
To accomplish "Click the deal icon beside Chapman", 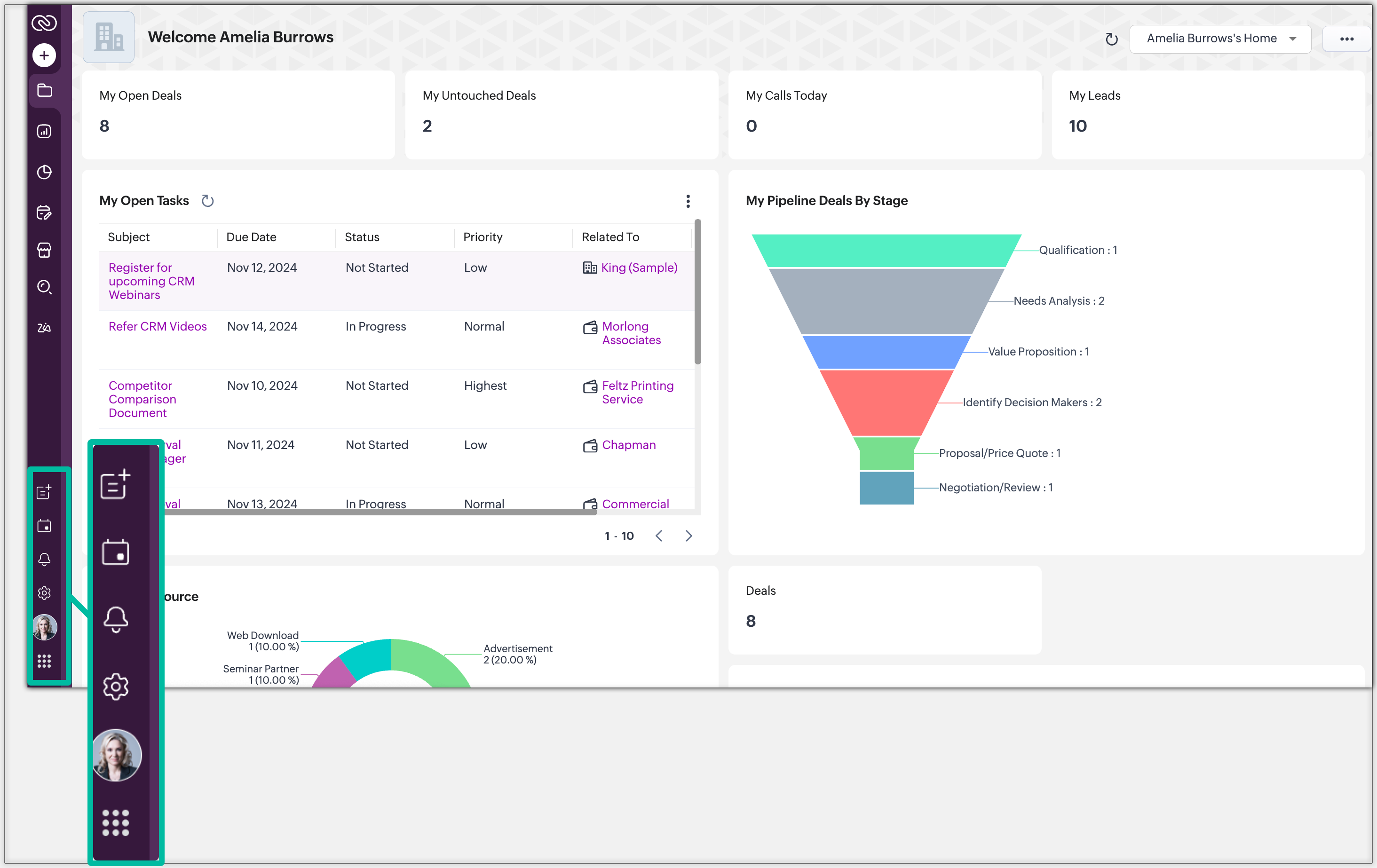I will point(590,445).
